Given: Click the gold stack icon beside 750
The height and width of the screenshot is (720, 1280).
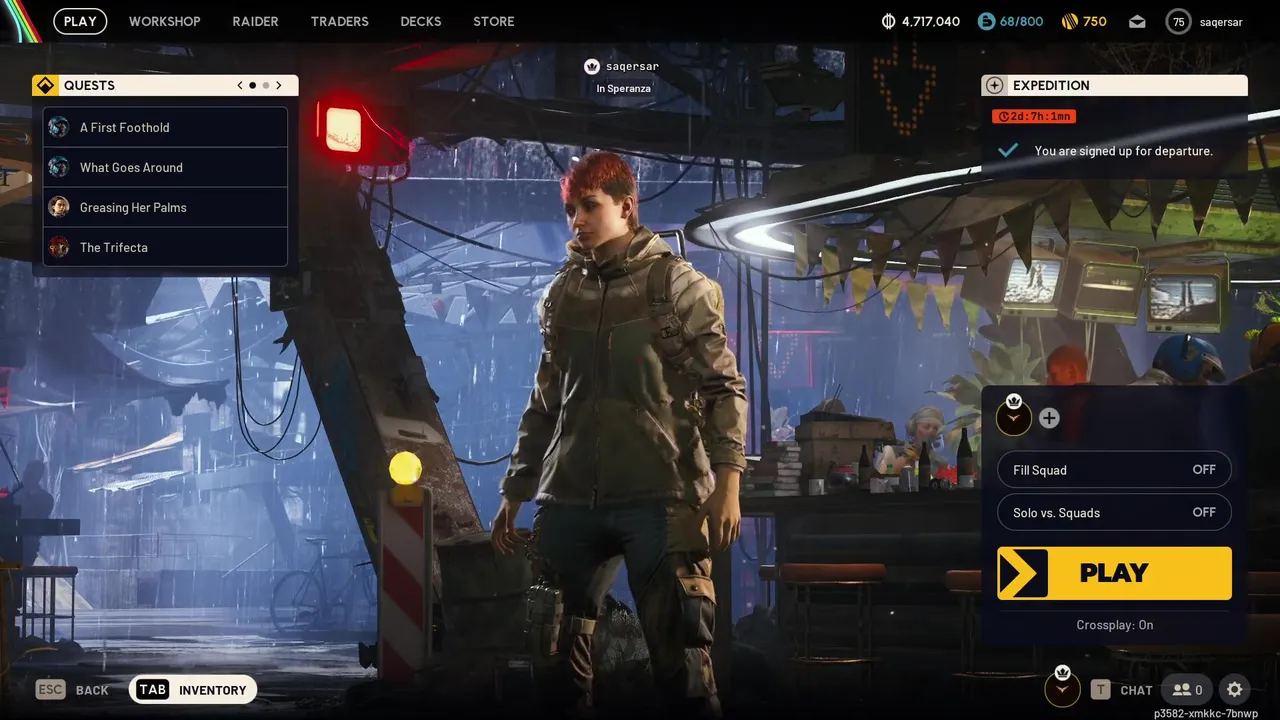Looking at the screenshot, I should (1069, 21).
